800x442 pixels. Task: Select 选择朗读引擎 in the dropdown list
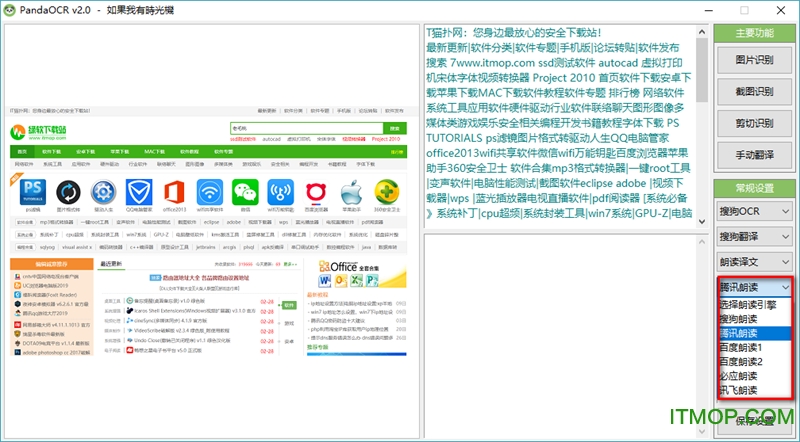click(x=754, y=305)
